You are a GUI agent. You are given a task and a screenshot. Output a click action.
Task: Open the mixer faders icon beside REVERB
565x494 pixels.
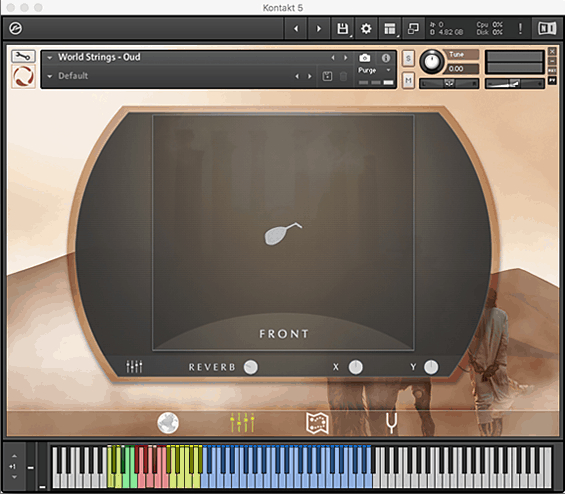pyautogui.click(x=134, y=366)
